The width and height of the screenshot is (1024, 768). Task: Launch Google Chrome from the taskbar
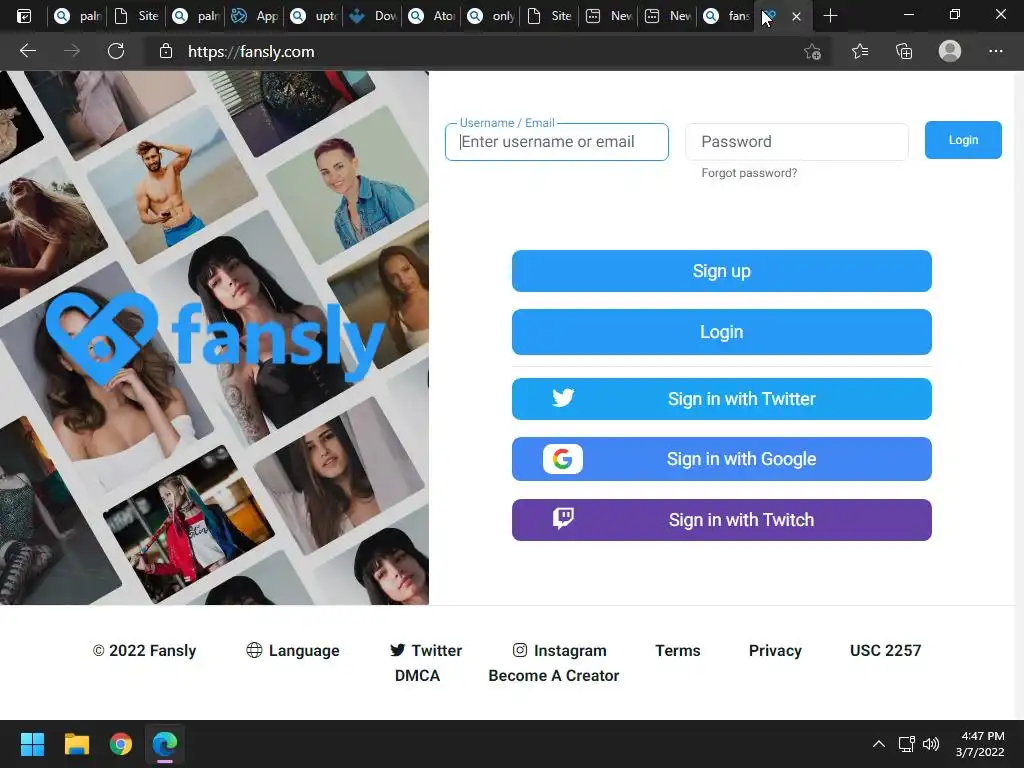tap(121, 744)
